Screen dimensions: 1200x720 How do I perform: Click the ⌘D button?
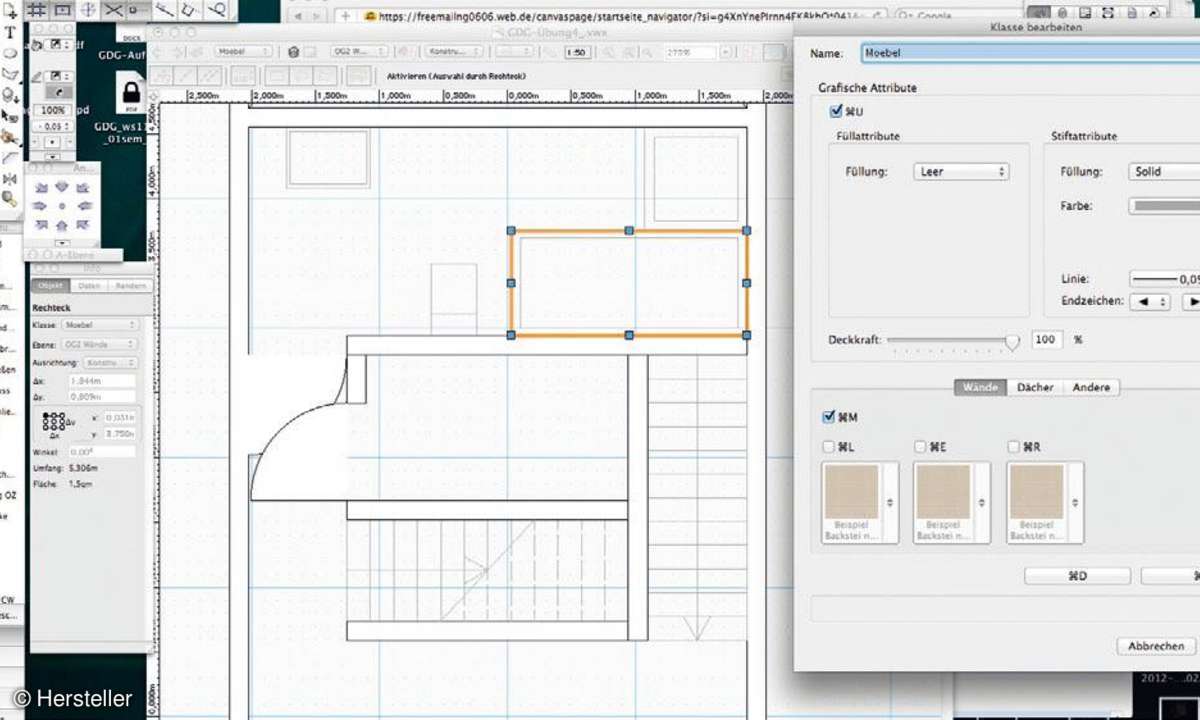[x=1077, y=576]
